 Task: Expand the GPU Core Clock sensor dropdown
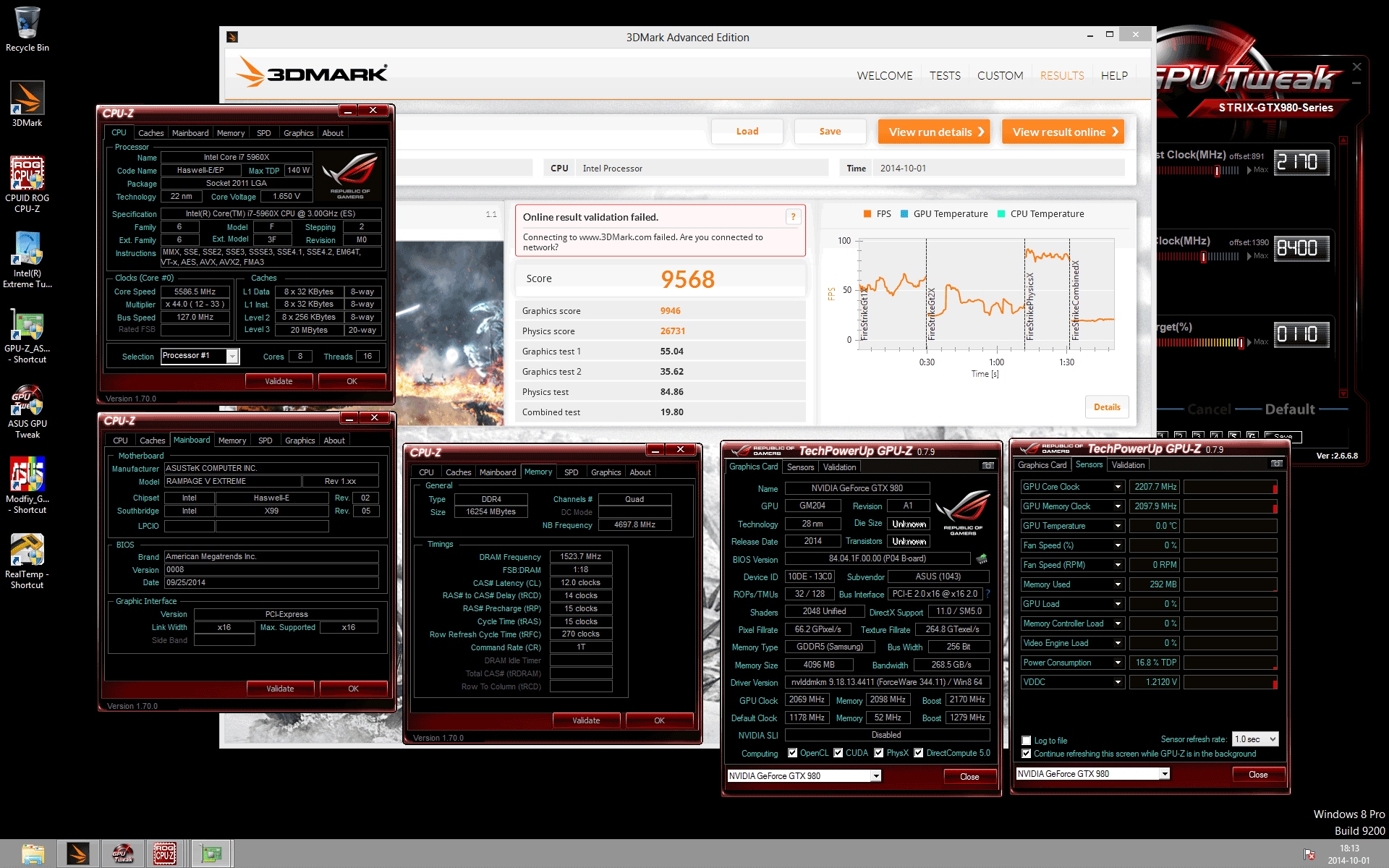tap(1118, 487)
